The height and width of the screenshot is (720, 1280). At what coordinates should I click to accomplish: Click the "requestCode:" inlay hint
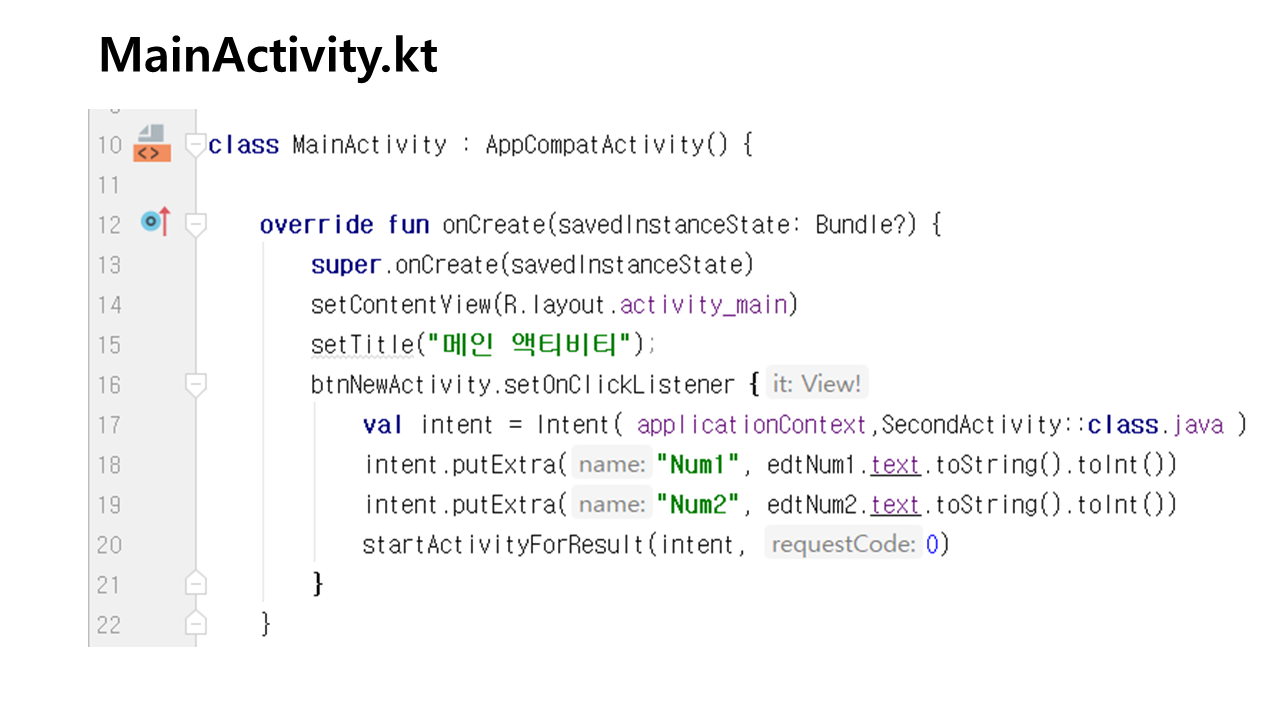pos(842,545)
